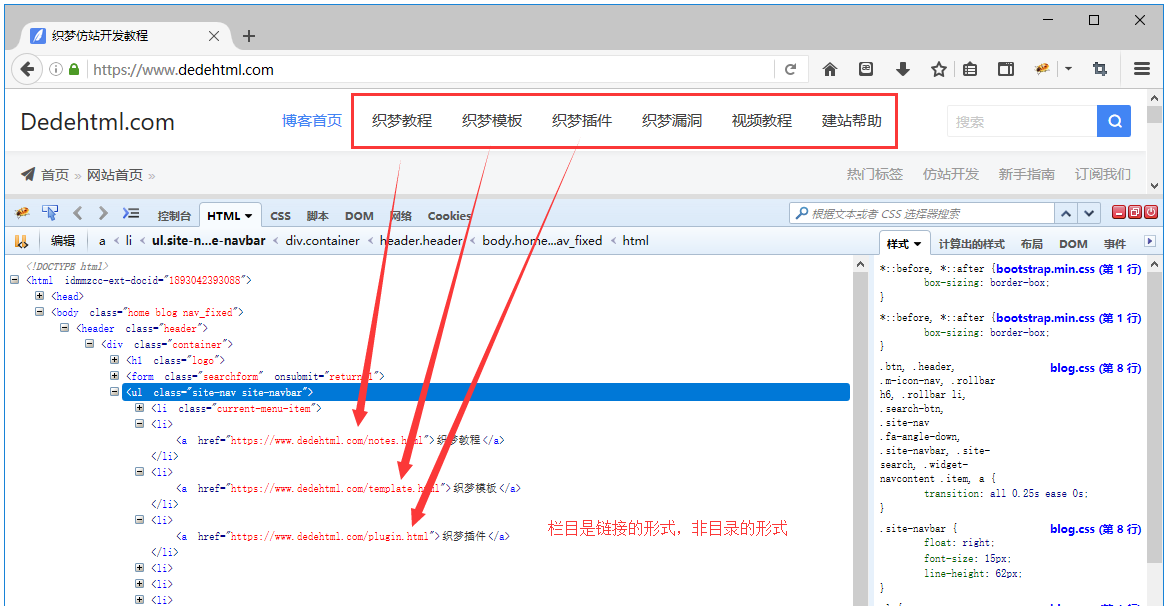Image resolution: width=1168 pixels, height=606 pixels.
Task: Open the Firefox downloads arrow icon
Action: point(902,69)
